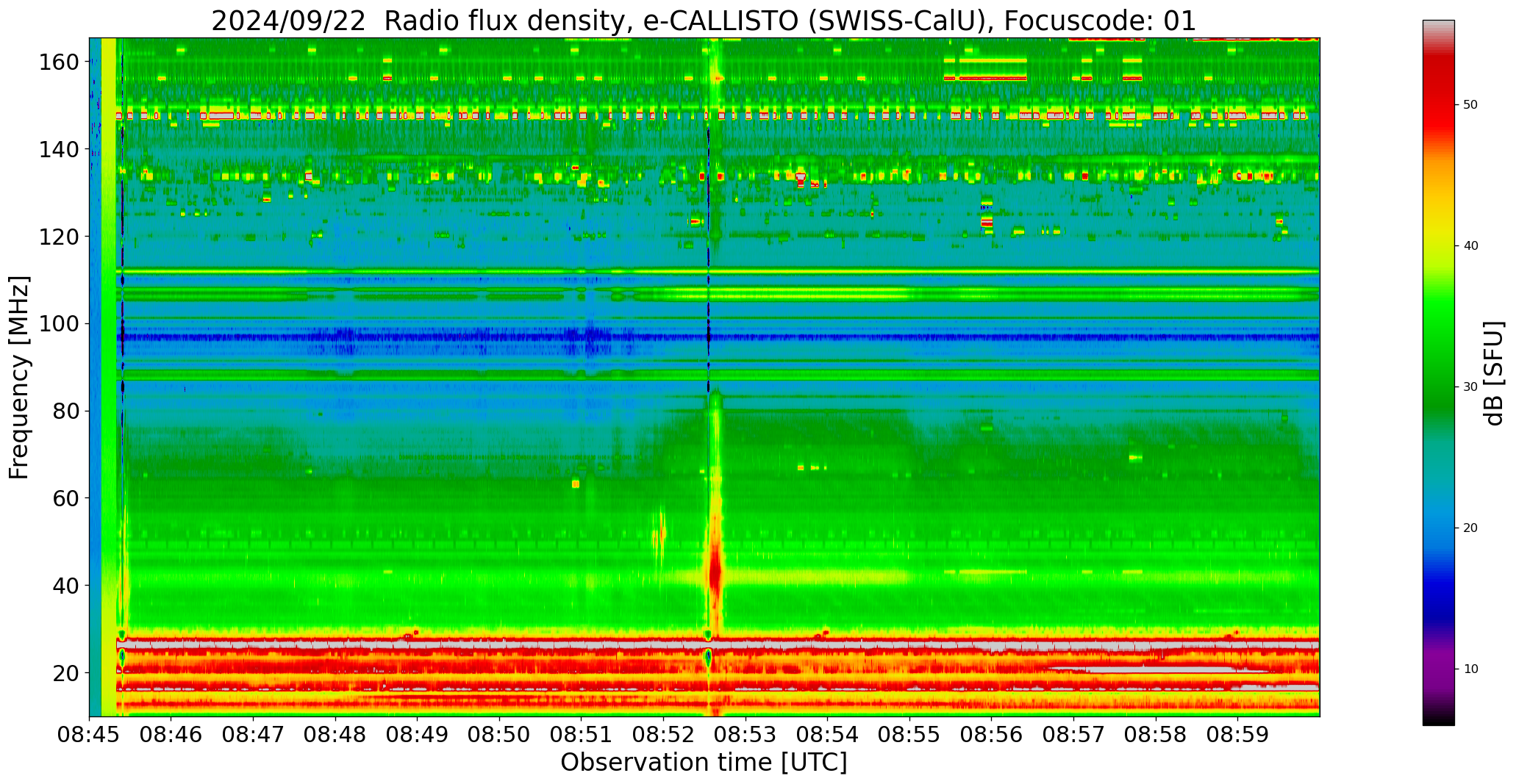Click the 60 MHz frequency tick label

(65, 498)
